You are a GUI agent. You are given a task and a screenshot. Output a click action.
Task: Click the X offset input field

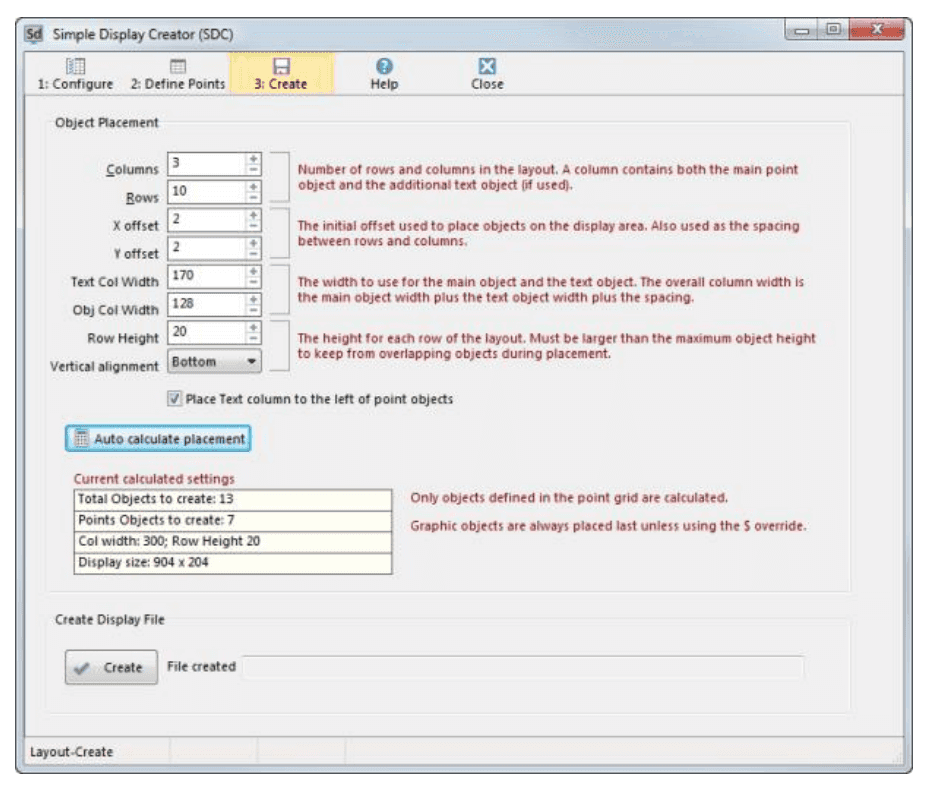[x=205, y=220]
